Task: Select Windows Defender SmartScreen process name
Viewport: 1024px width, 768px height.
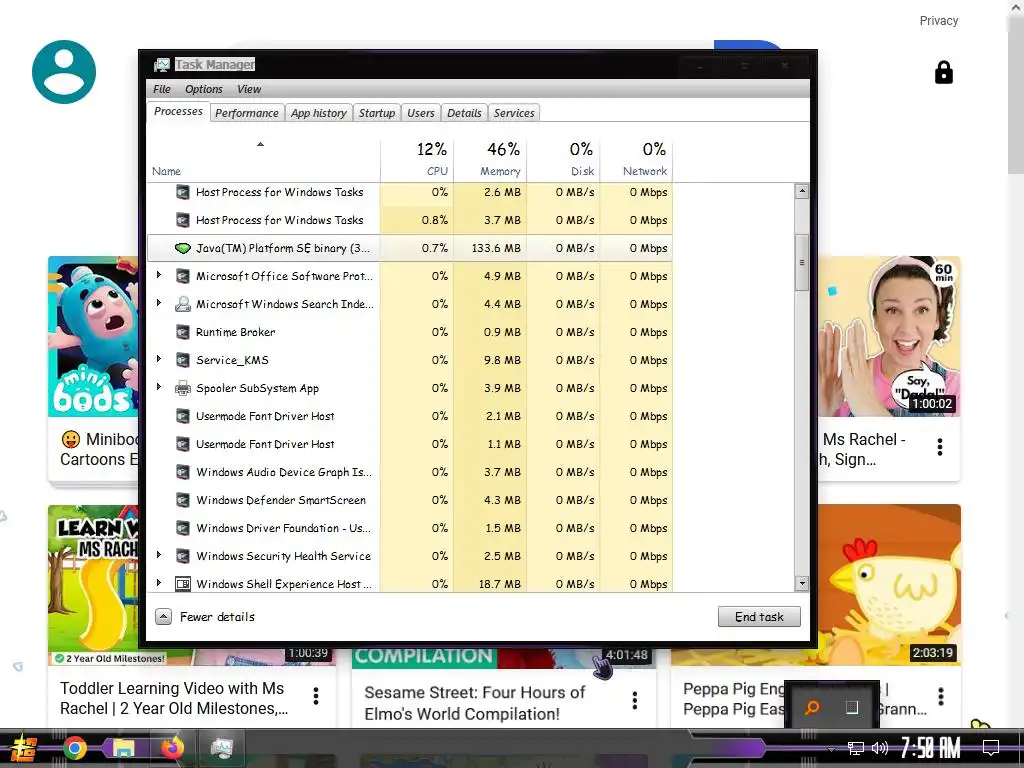Action: pyautogui.click(x=281, y=500)
